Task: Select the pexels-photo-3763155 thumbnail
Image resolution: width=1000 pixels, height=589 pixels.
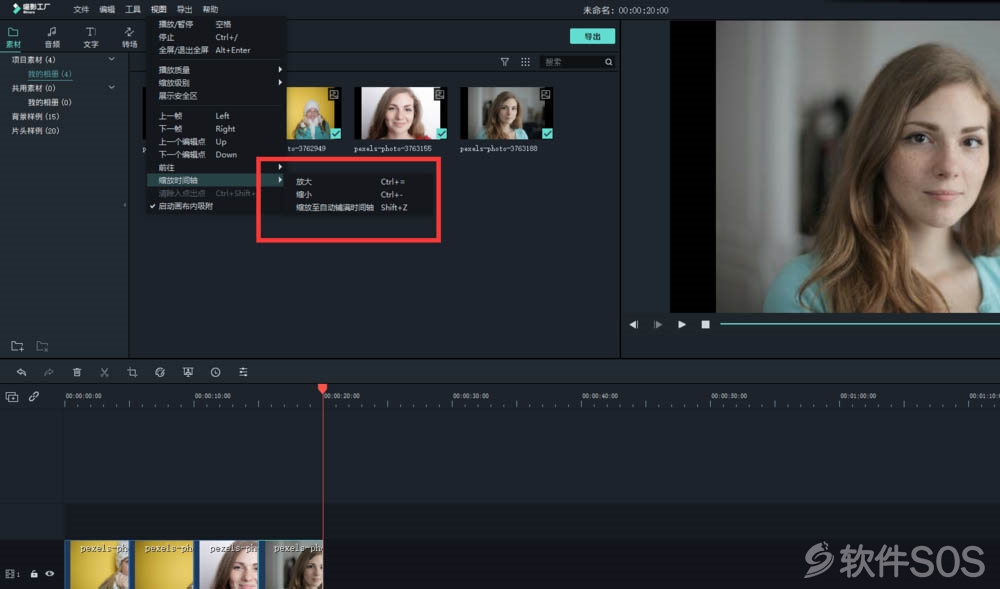Action: pyautogui.click(x=401, y=113)
